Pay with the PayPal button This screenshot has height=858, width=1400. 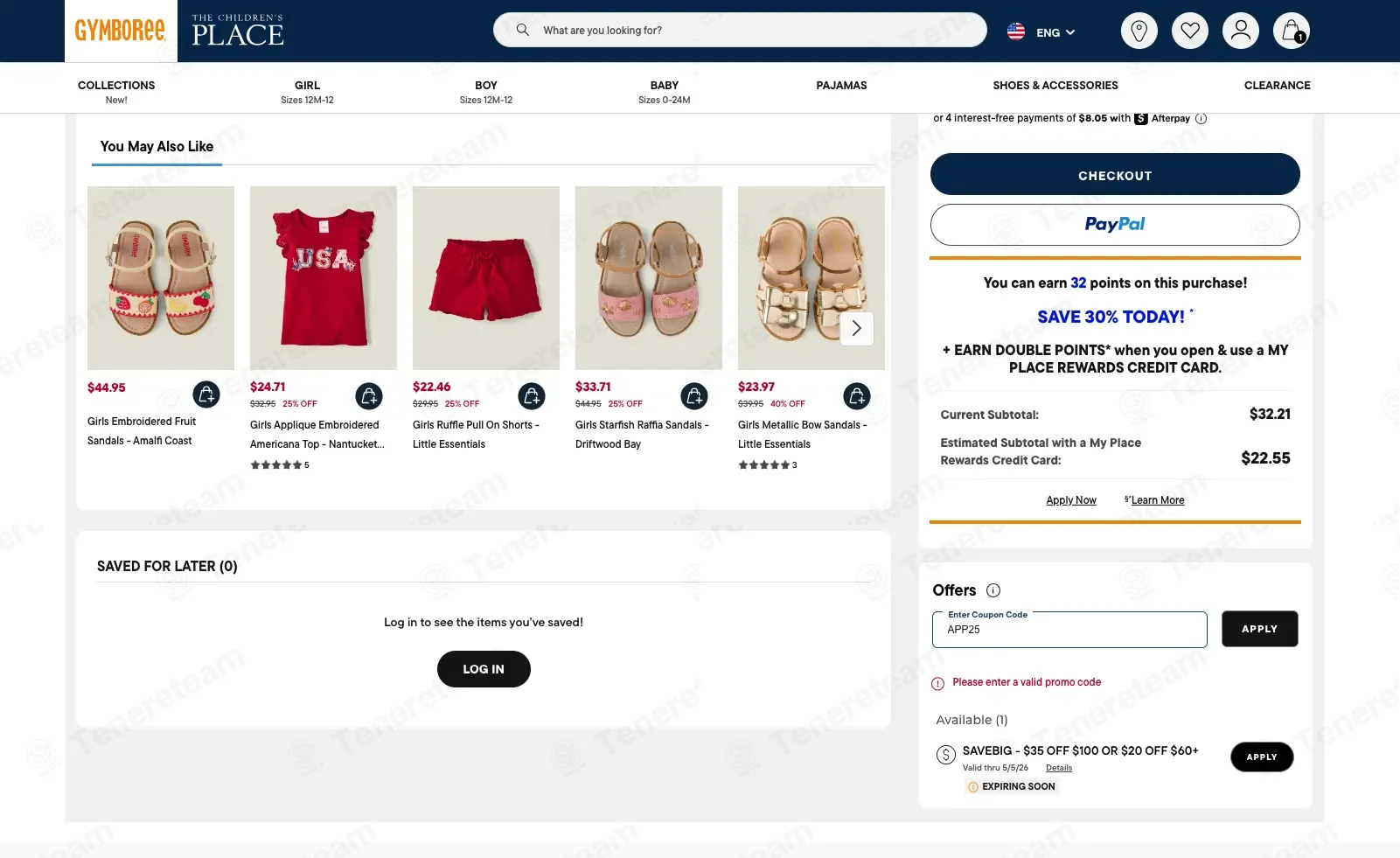(x=1115, y=225)
